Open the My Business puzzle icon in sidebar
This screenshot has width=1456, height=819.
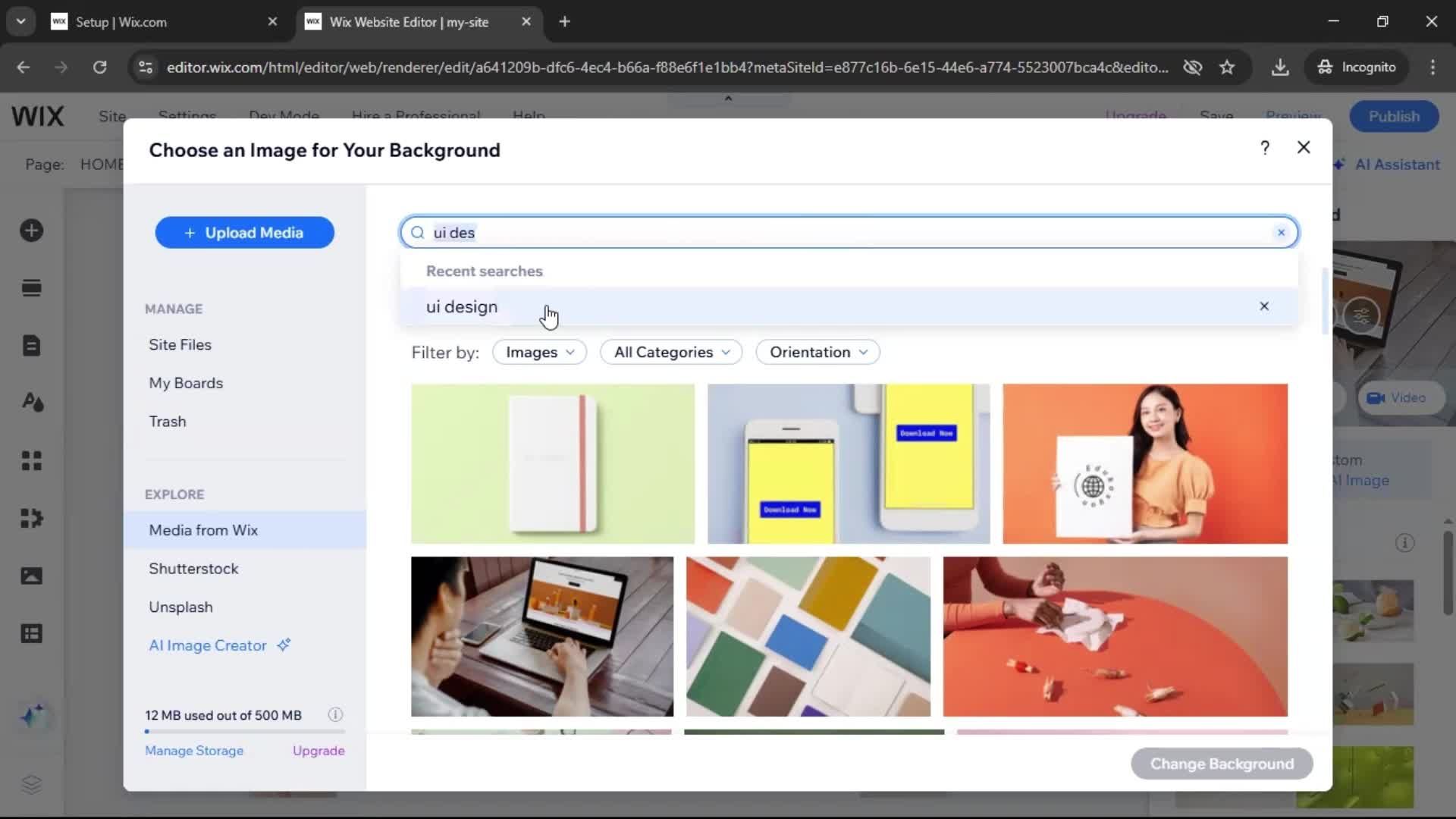point(31,518)
